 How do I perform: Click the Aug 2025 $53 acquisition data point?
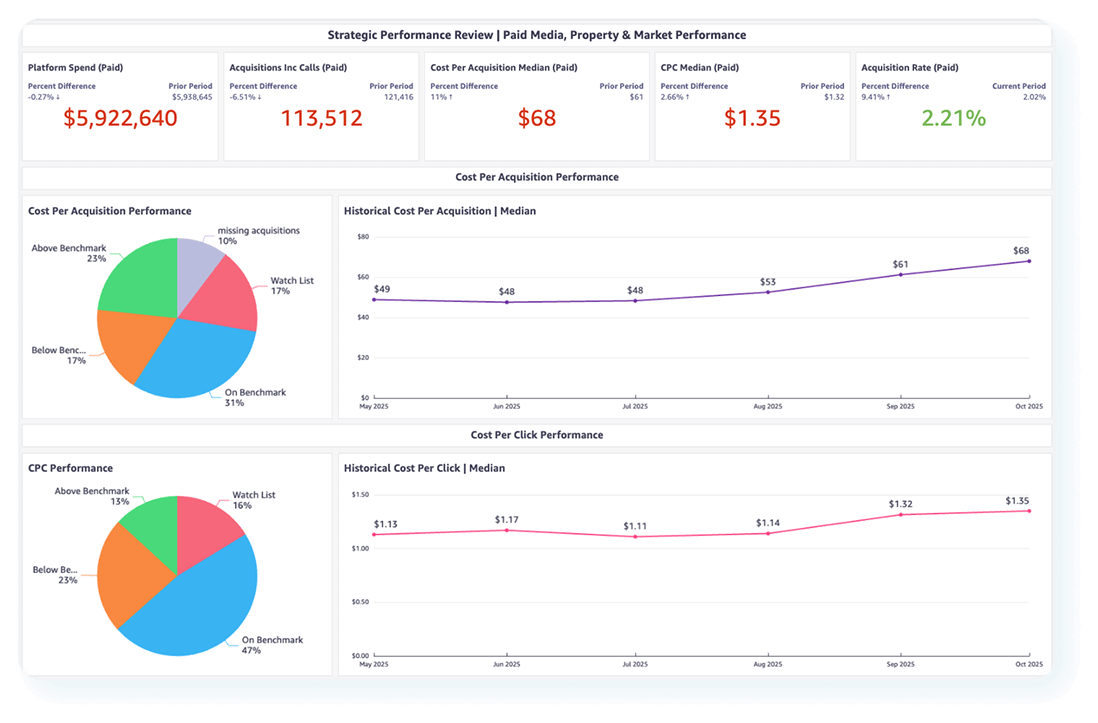[768, 291]
